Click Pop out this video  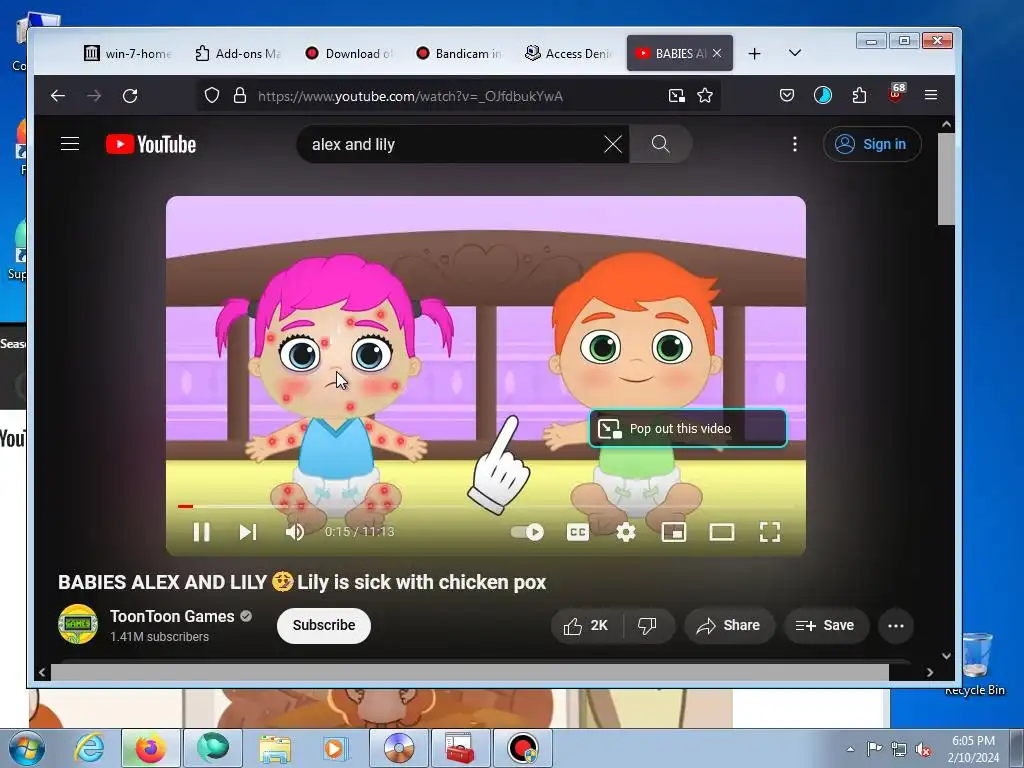coord(688,428)
